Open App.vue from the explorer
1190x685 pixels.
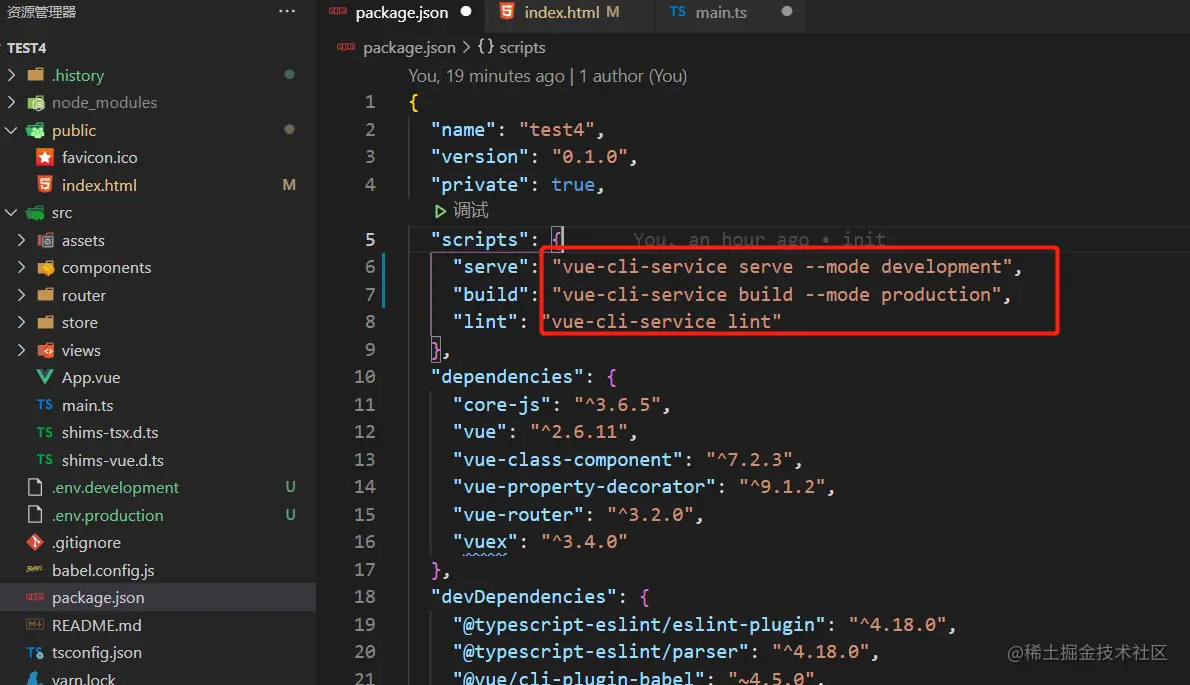click(158, 377)
